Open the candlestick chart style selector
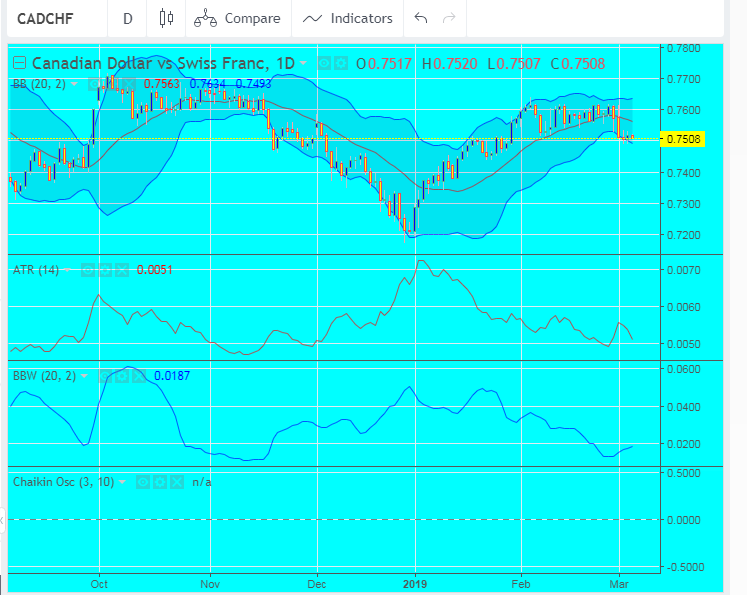The height and width of the screenshot is (595, 747). [166, 18]
